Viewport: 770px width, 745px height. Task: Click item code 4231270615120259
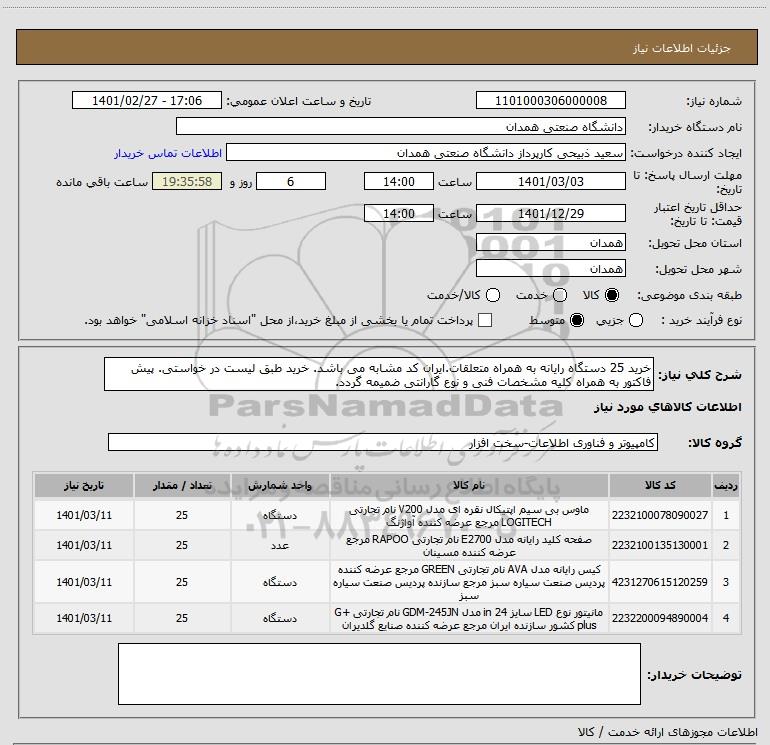click(x=660, y=582)
